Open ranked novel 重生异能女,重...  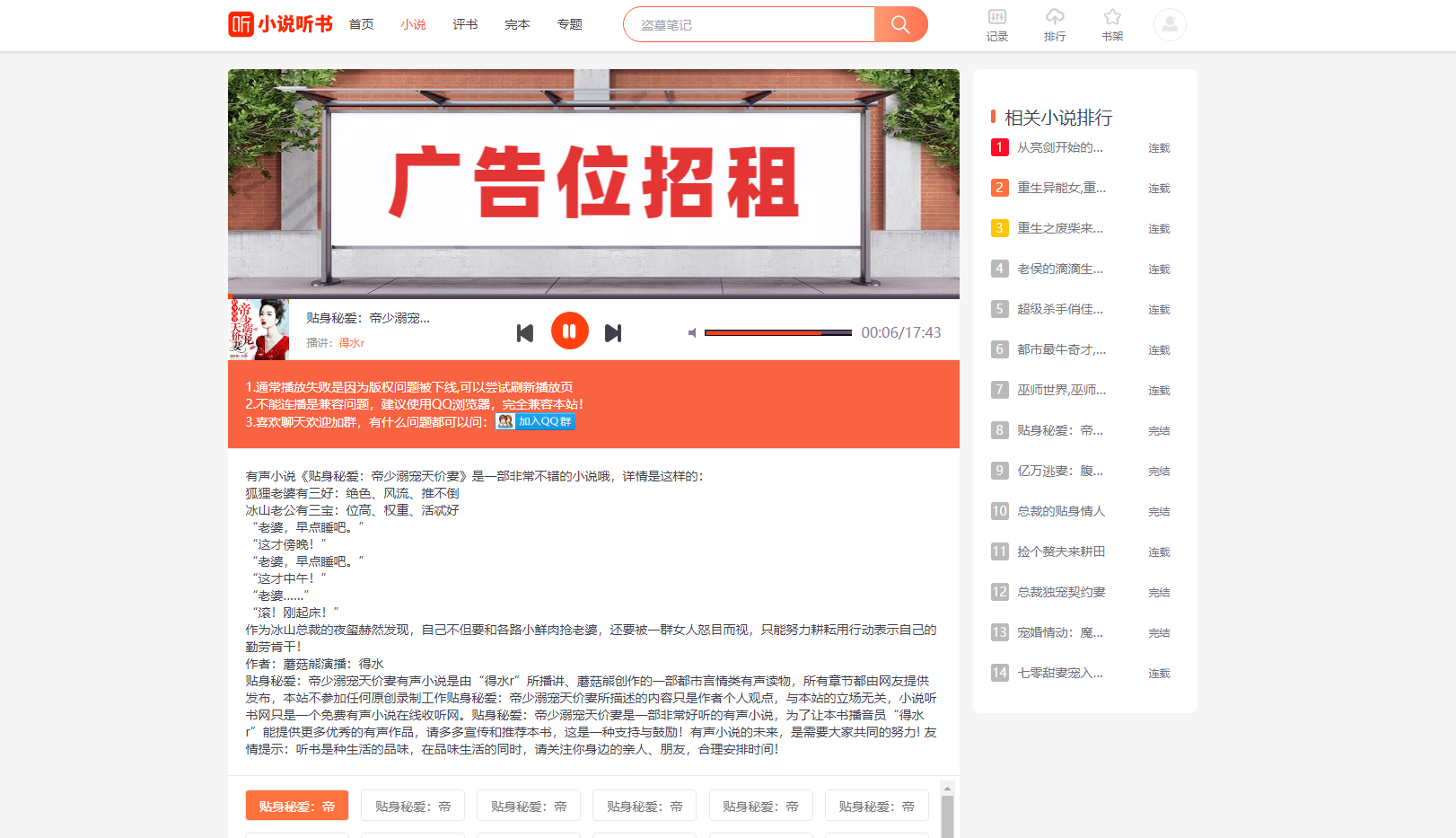click(x=1061, y=188)
